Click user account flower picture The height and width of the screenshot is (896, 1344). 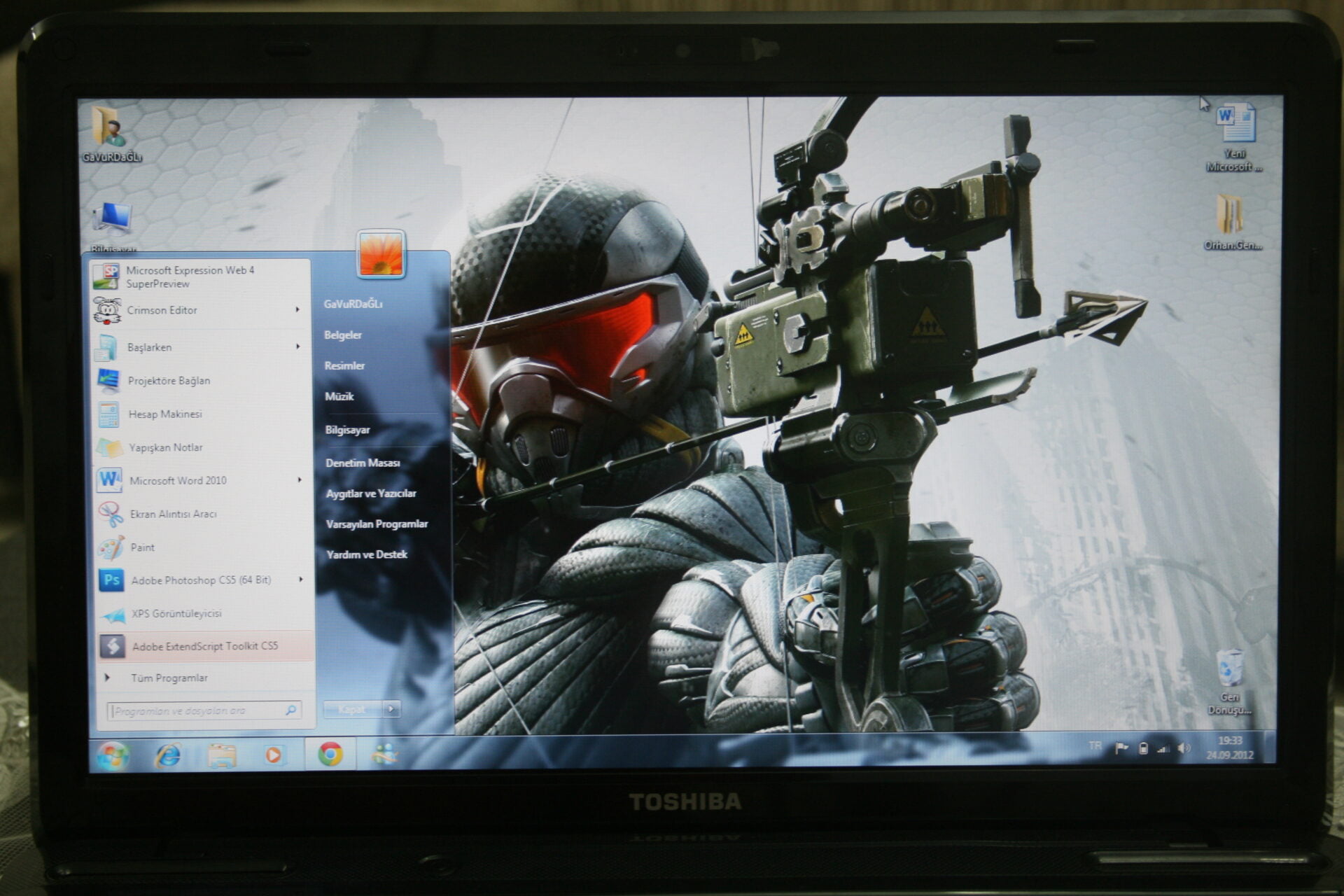(381, 254)
